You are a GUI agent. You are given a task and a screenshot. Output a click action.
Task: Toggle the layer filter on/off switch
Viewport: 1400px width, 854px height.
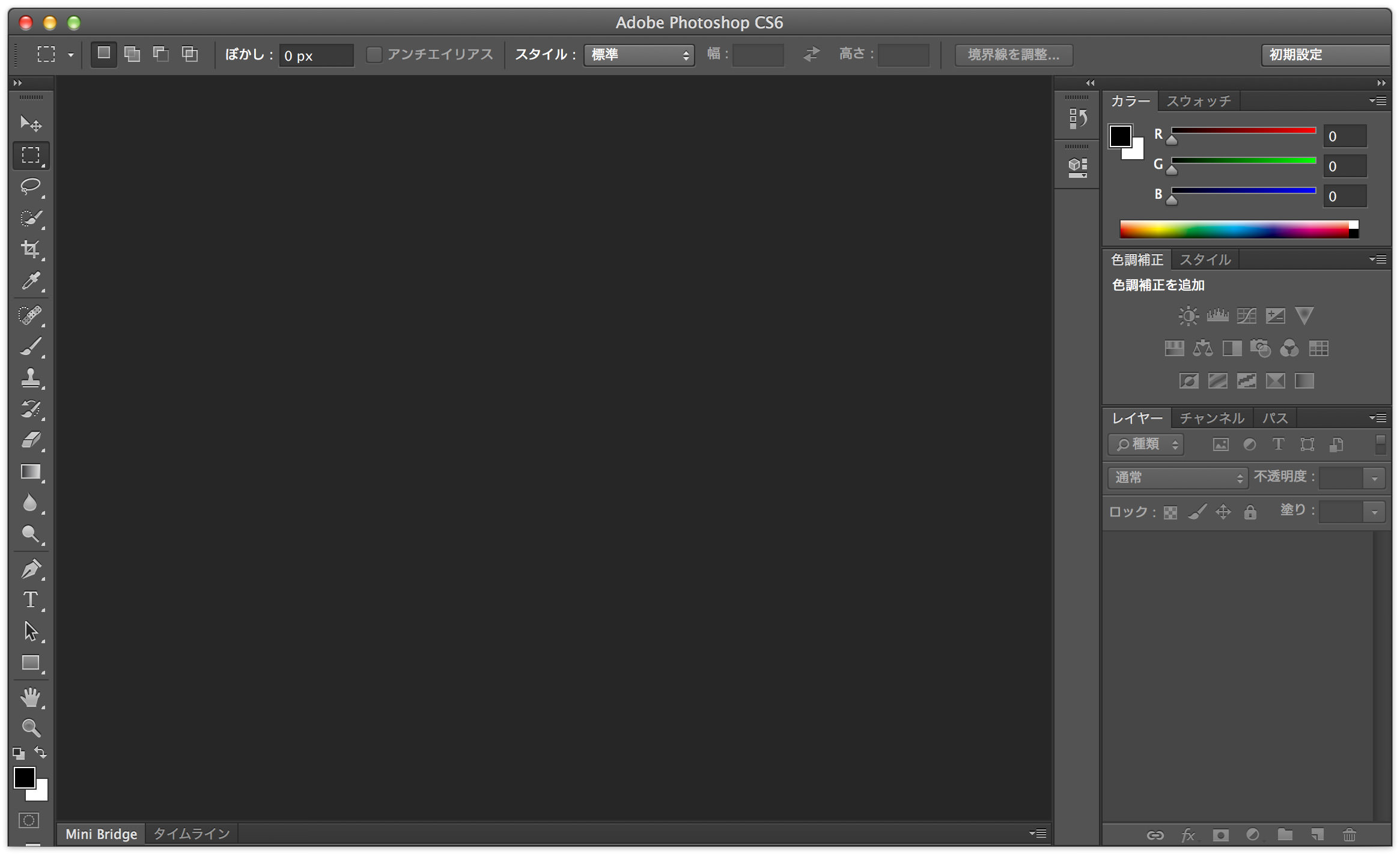point(1380,444)
